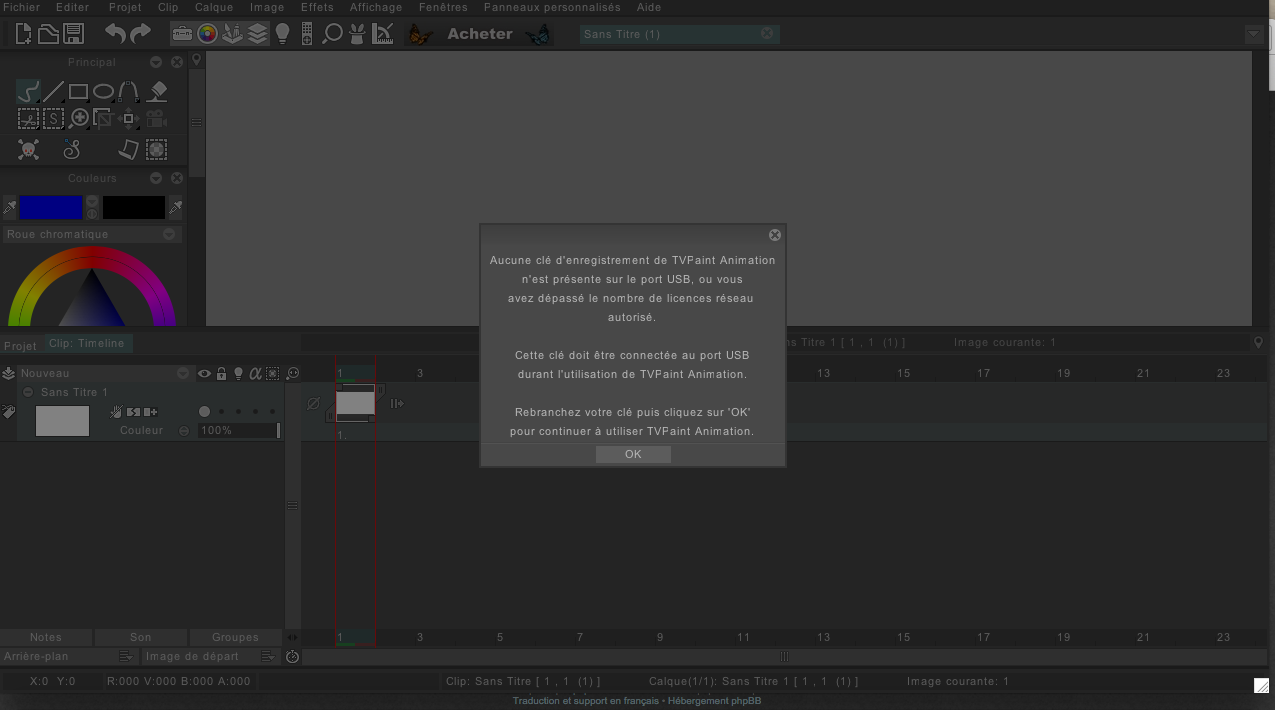Select the dashed S selection tool
The width and height of the screenshot is (1275, 710).
(x=54, y=119)
